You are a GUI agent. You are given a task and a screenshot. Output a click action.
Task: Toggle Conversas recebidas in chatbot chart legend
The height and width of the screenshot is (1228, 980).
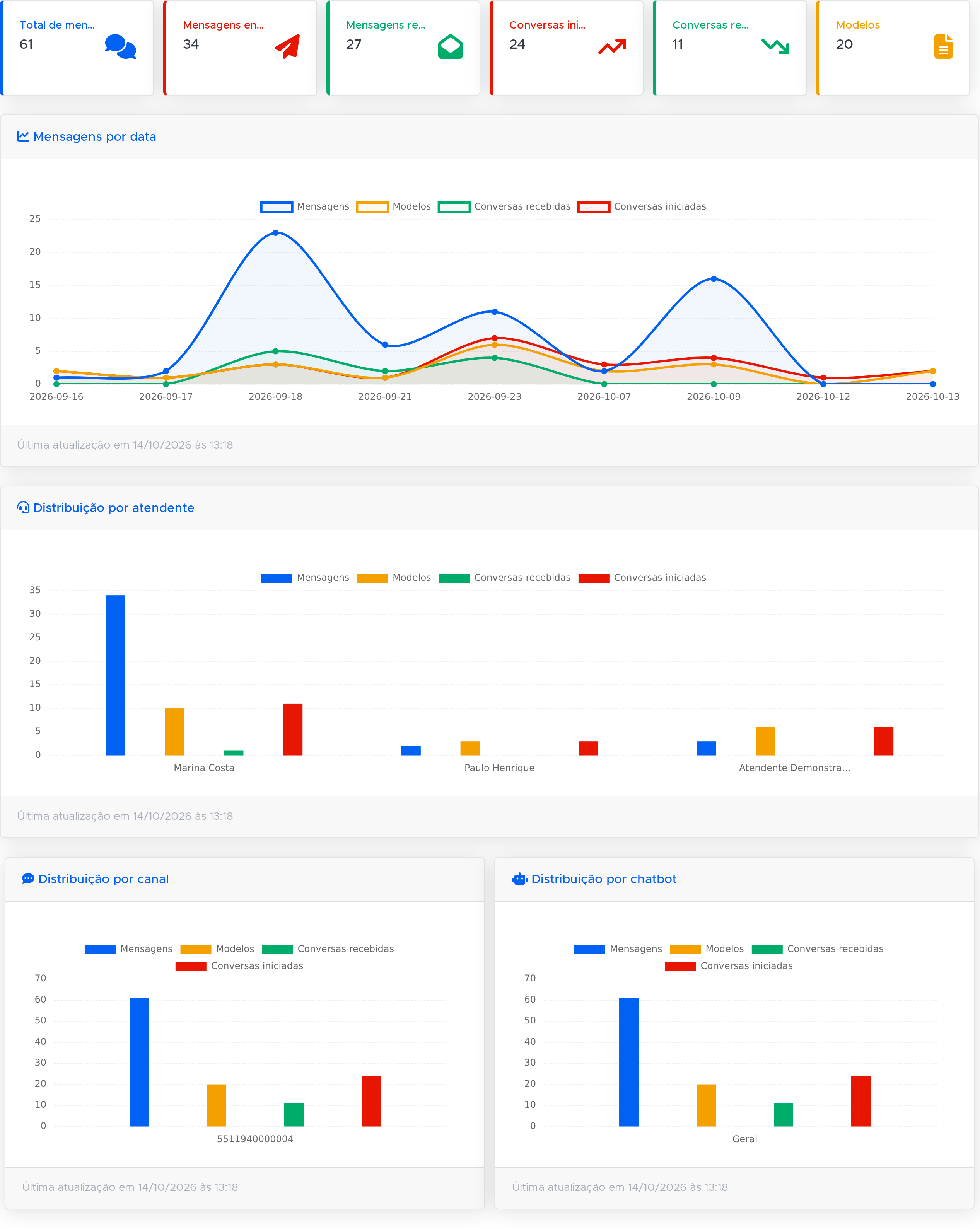(818, 949)
